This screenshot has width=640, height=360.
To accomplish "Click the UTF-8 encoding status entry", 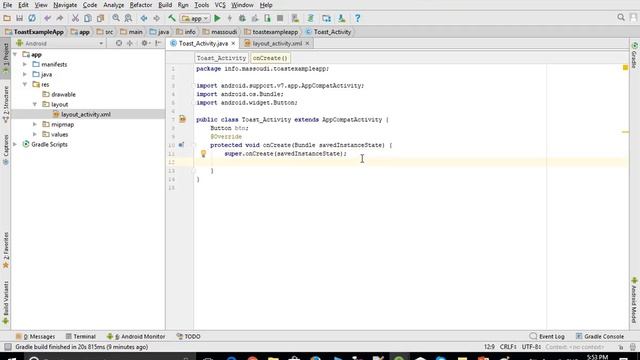I will 531,347.
